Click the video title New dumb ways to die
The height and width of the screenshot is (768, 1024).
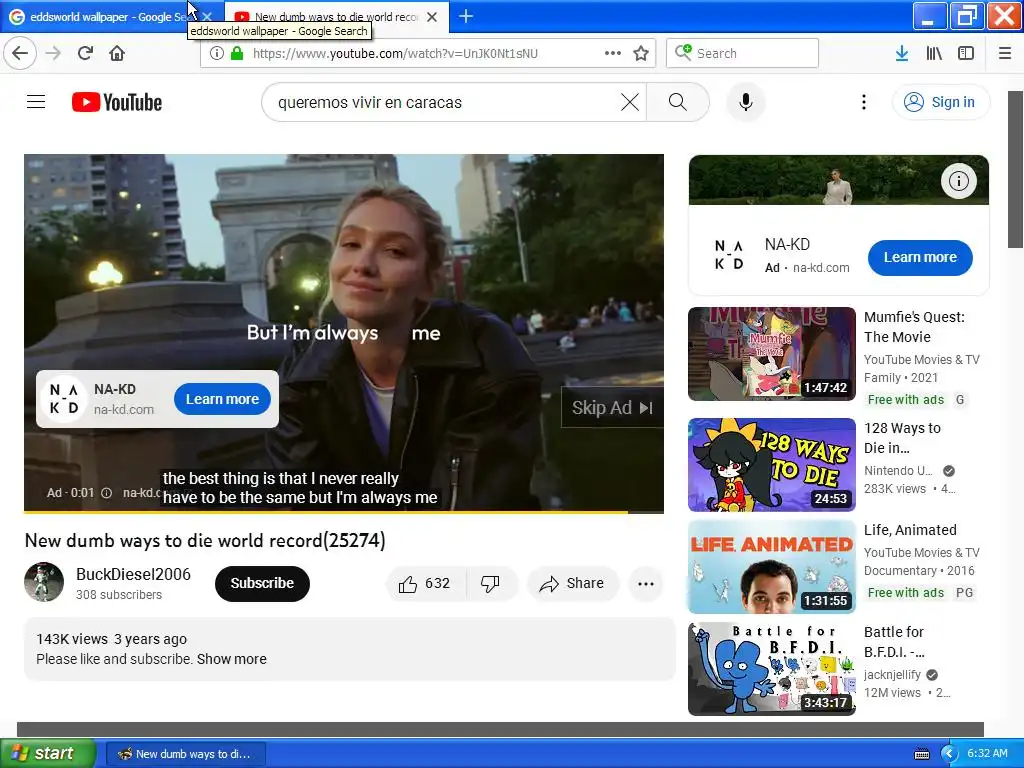205,541
